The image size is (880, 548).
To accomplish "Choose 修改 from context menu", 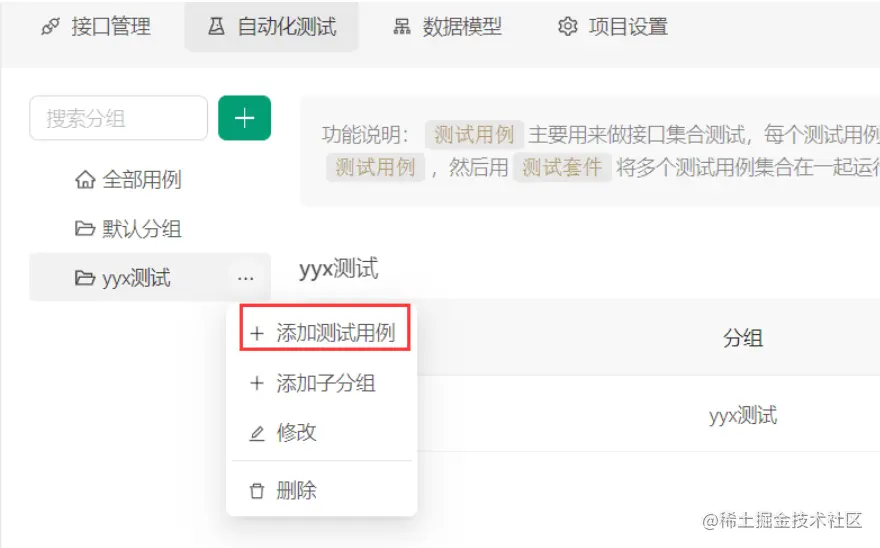I will [324, 432].
